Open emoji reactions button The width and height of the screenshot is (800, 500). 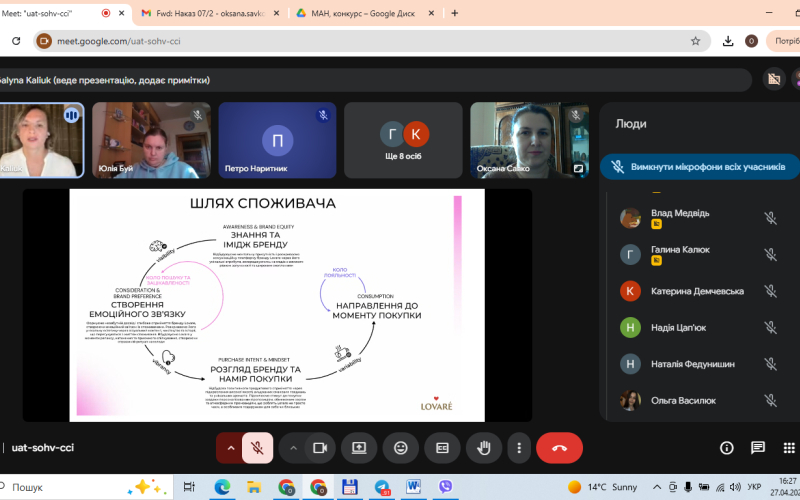[x=401, y=448]
